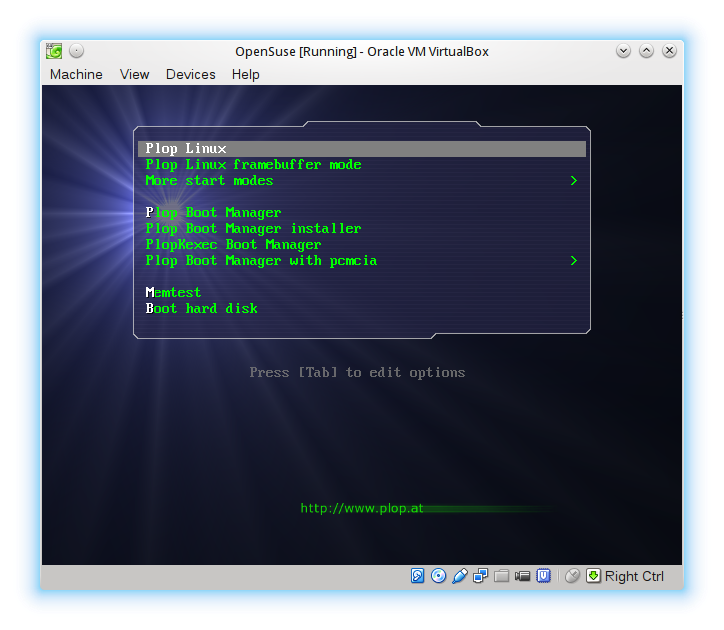Click the Right Ctrl host key label

pos(634,576)
